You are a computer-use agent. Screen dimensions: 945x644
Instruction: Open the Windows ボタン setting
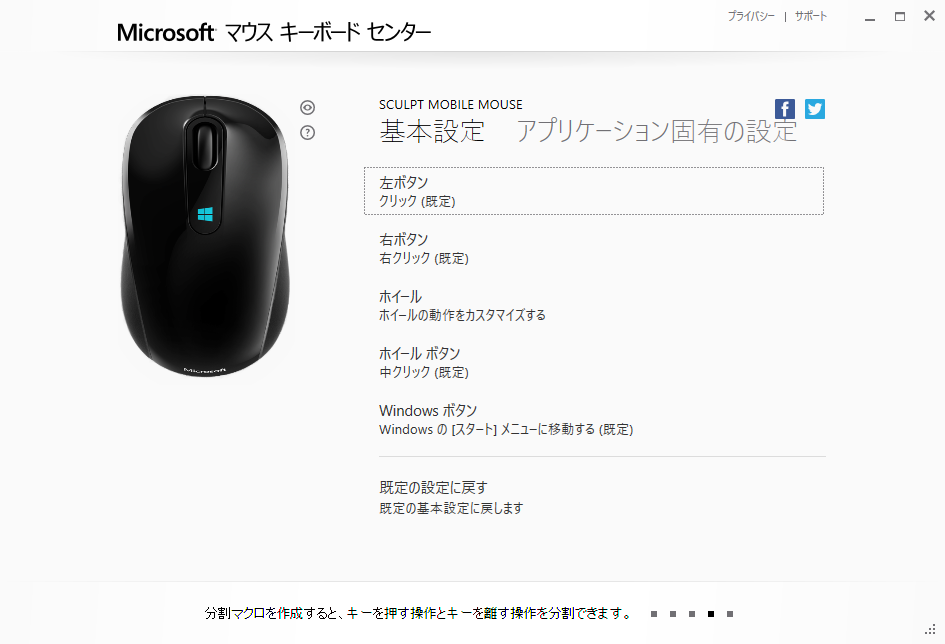click(x=594, y=419)
